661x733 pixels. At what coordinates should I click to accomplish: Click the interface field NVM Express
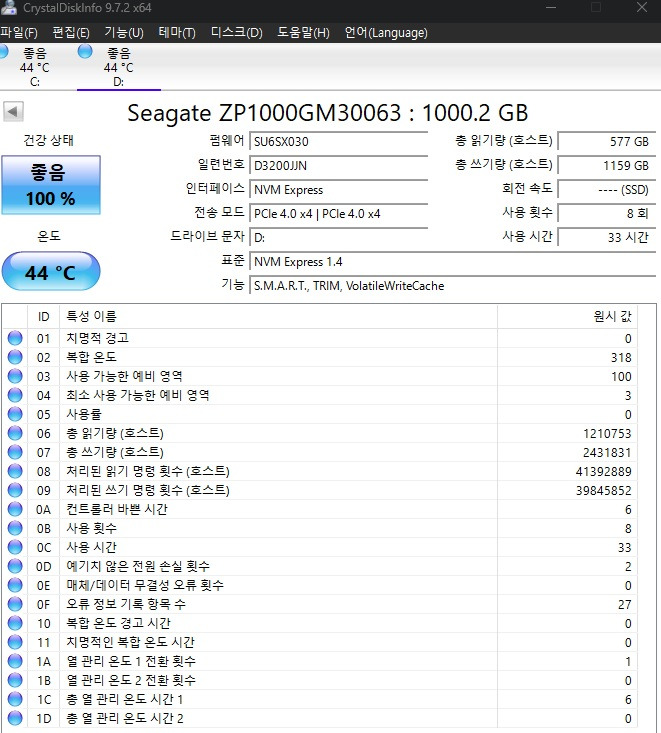point(339,190)
